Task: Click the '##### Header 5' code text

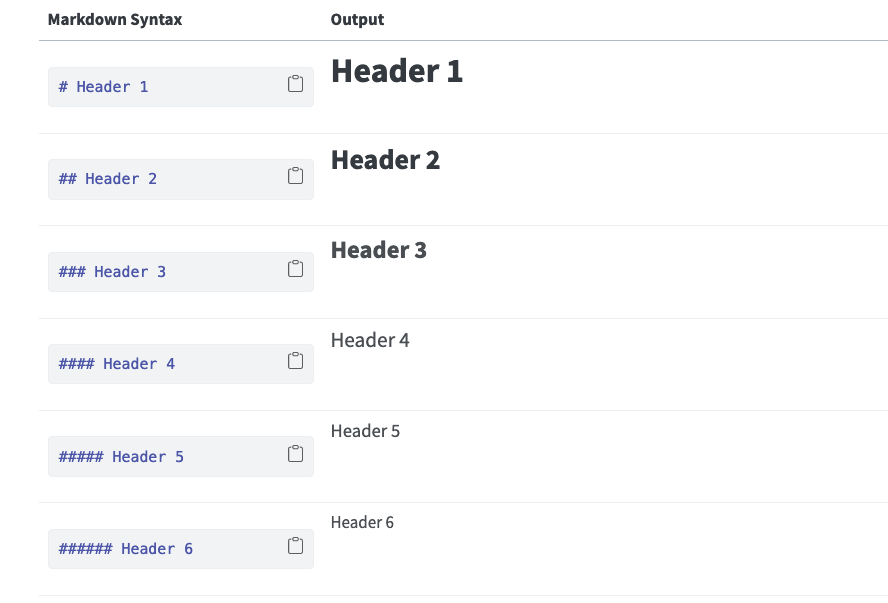Action: (121, 457)
